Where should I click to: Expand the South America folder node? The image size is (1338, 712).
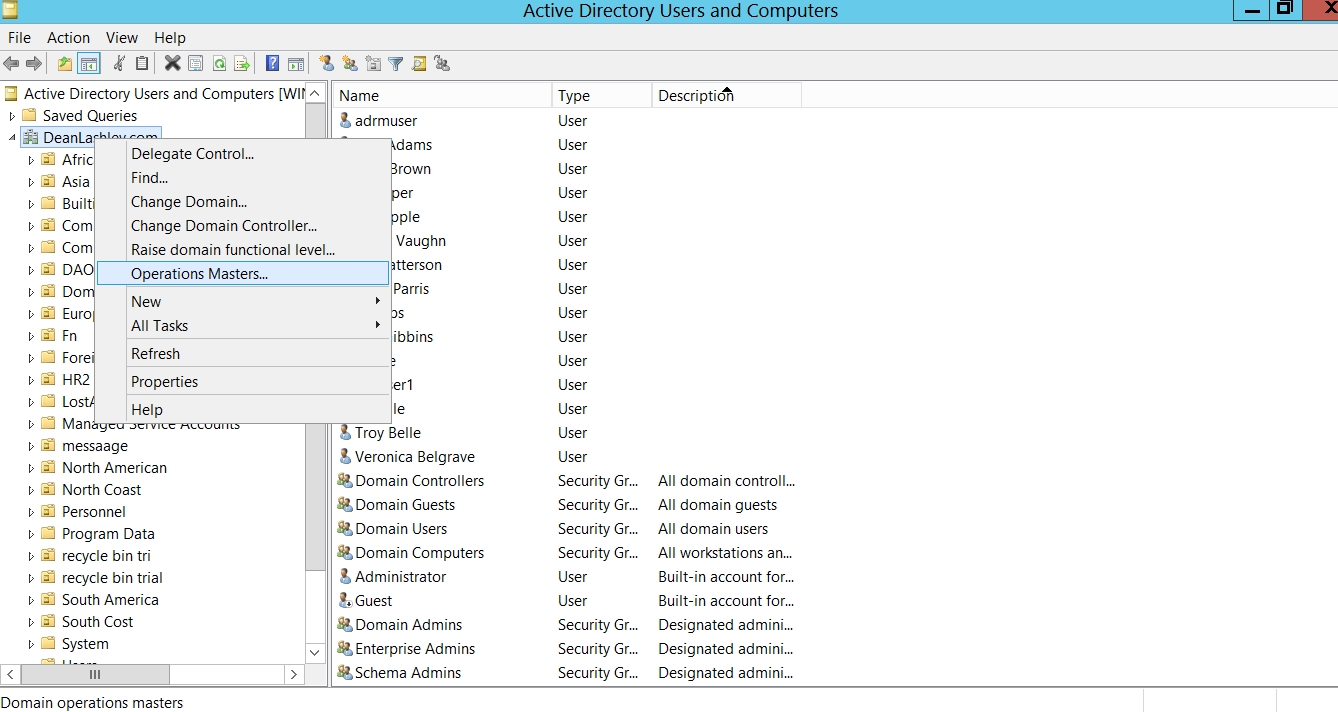point(31,600)
